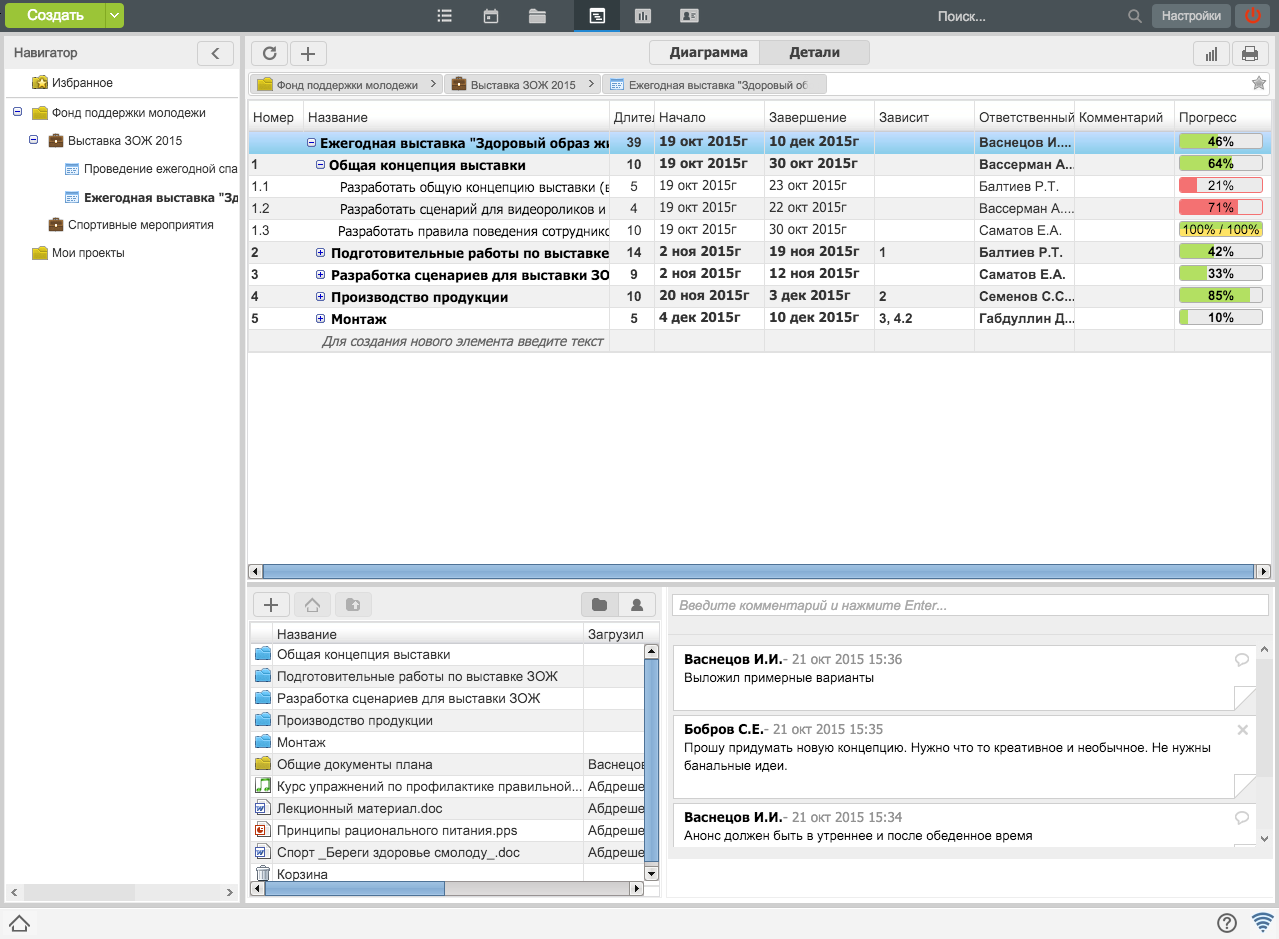Collapse Ежегодная выставка root row
The width and height of the screenshot is (1279, 939).
coord(312,143)
